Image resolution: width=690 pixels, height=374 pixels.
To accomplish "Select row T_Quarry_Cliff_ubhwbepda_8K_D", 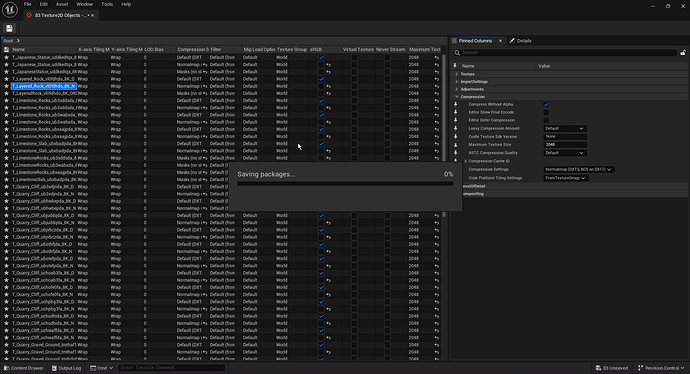I will (222, 201).
